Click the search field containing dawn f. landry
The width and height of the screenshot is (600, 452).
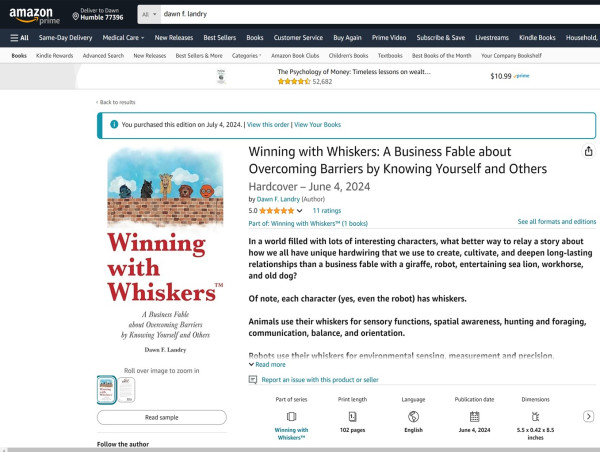pos(380,14)
